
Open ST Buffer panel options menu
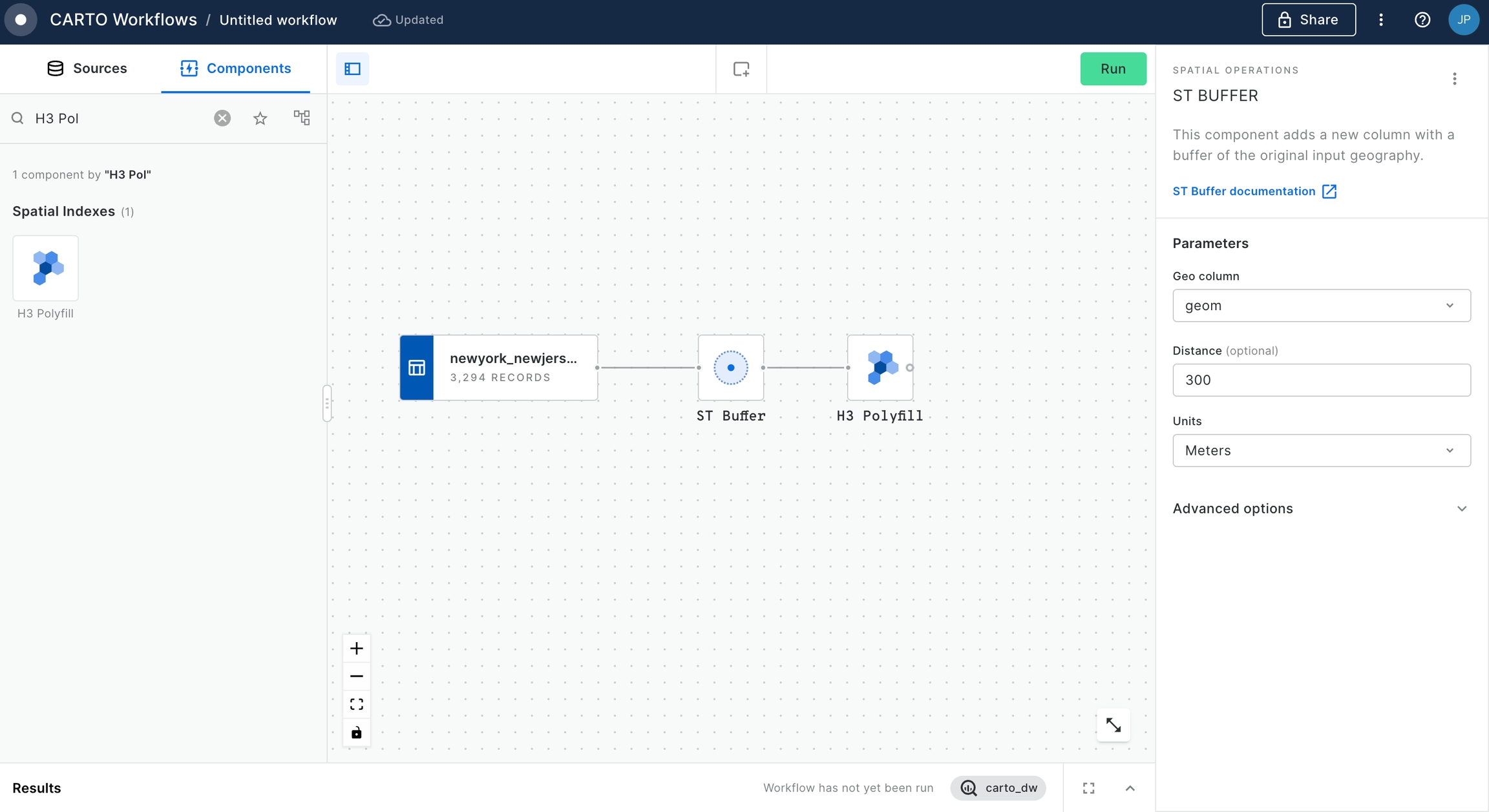[x=1454, y=79]
